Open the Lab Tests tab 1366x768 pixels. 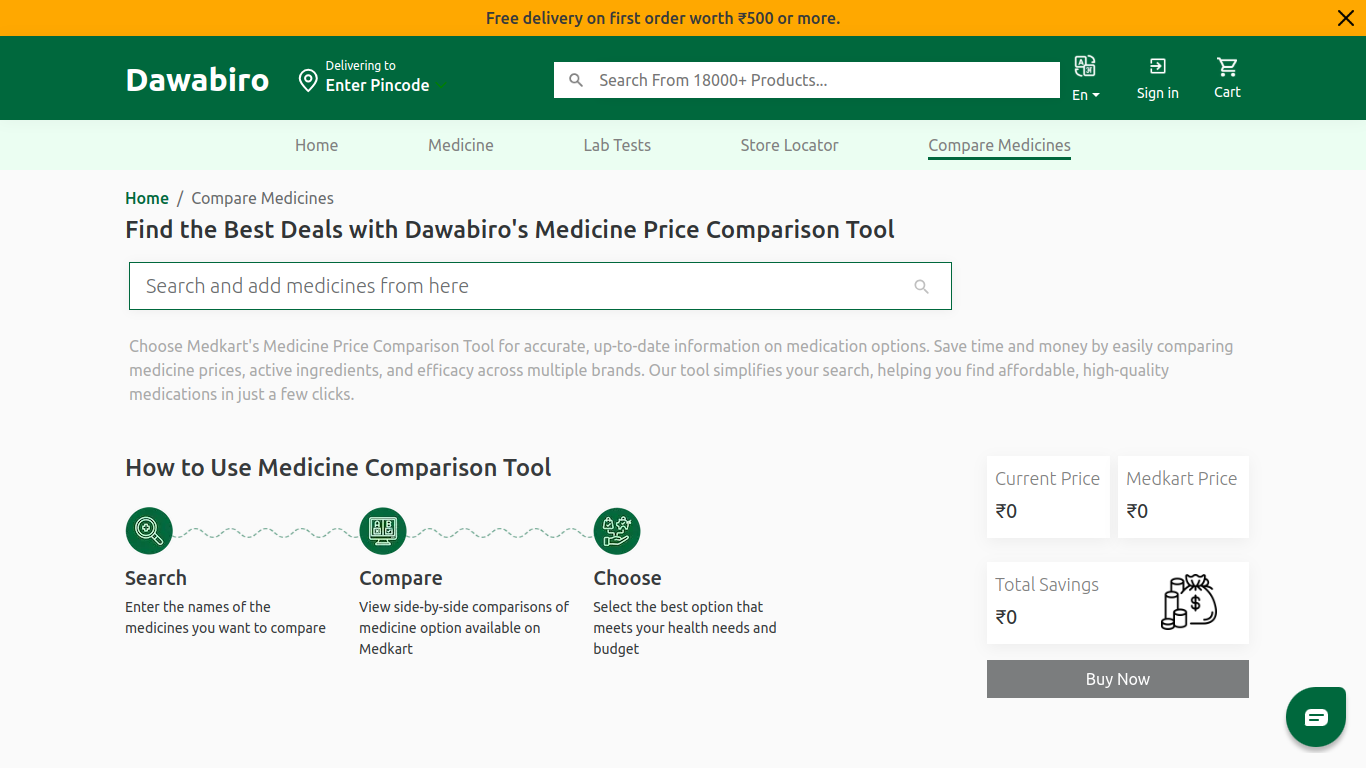pyautogui.click(x=616, y=145)
